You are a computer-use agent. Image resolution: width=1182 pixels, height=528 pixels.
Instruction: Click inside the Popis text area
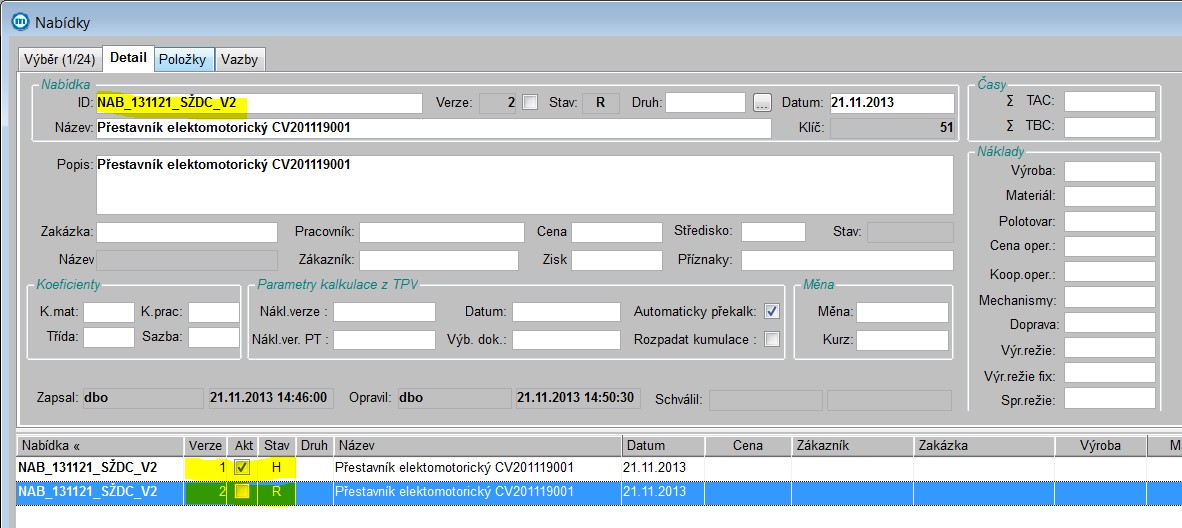tap(523, 185)
